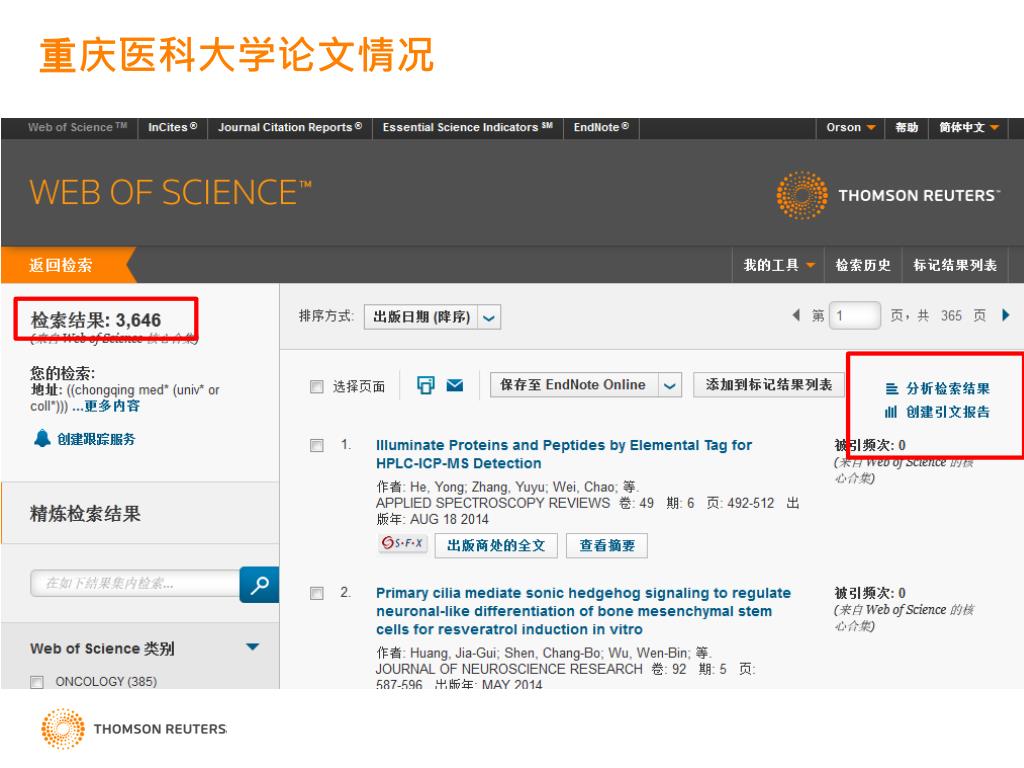Switch to the InCites tab

tap(172, 127)
